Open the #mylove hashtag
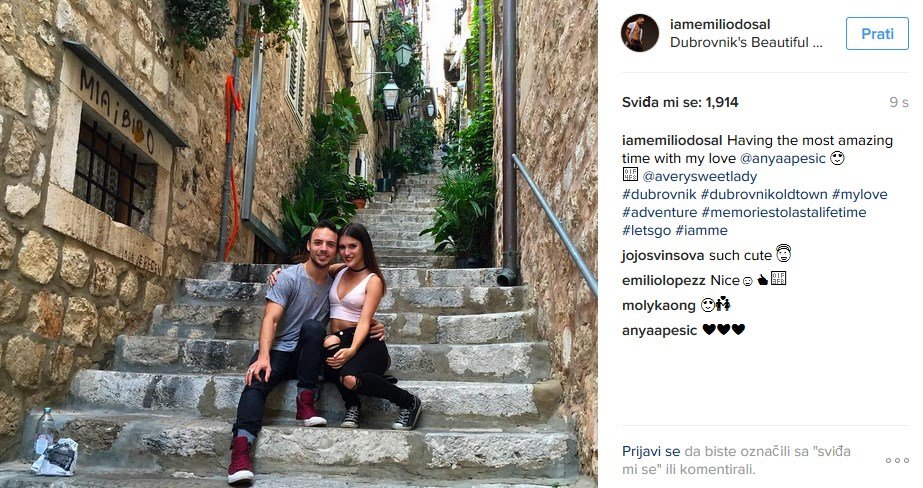 tap(859, 194)
